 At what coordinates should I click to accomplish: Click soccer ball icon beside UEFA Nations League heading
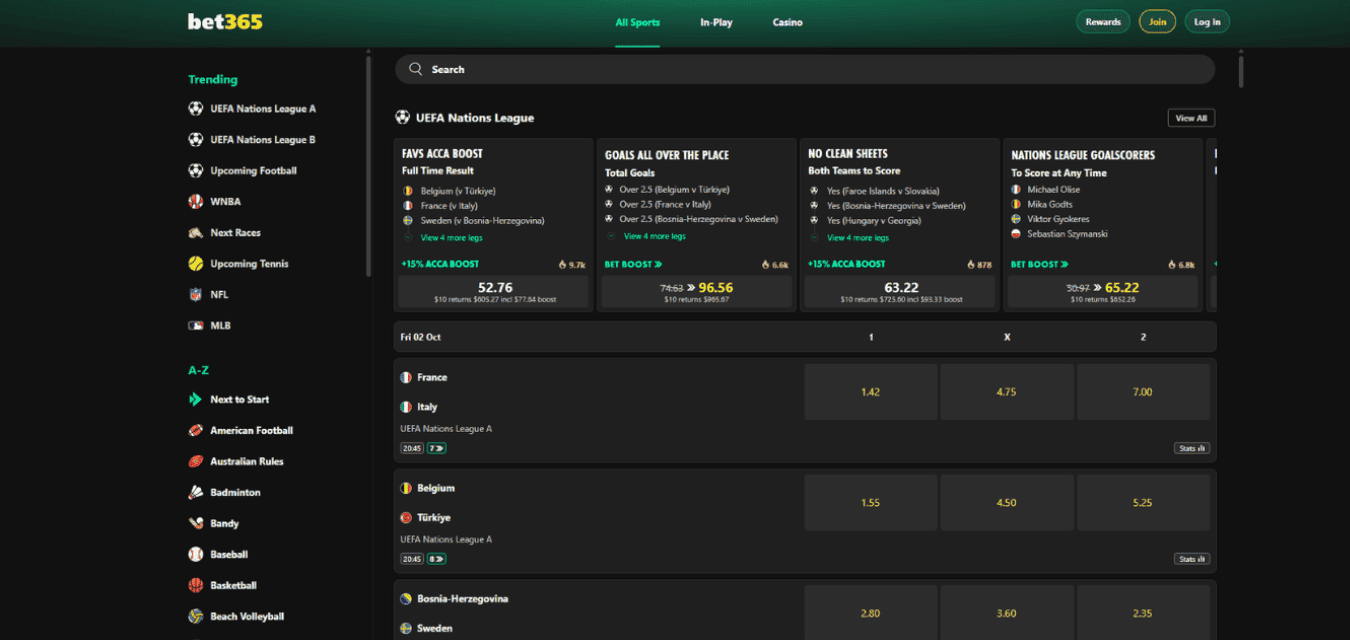click(402, 118)
